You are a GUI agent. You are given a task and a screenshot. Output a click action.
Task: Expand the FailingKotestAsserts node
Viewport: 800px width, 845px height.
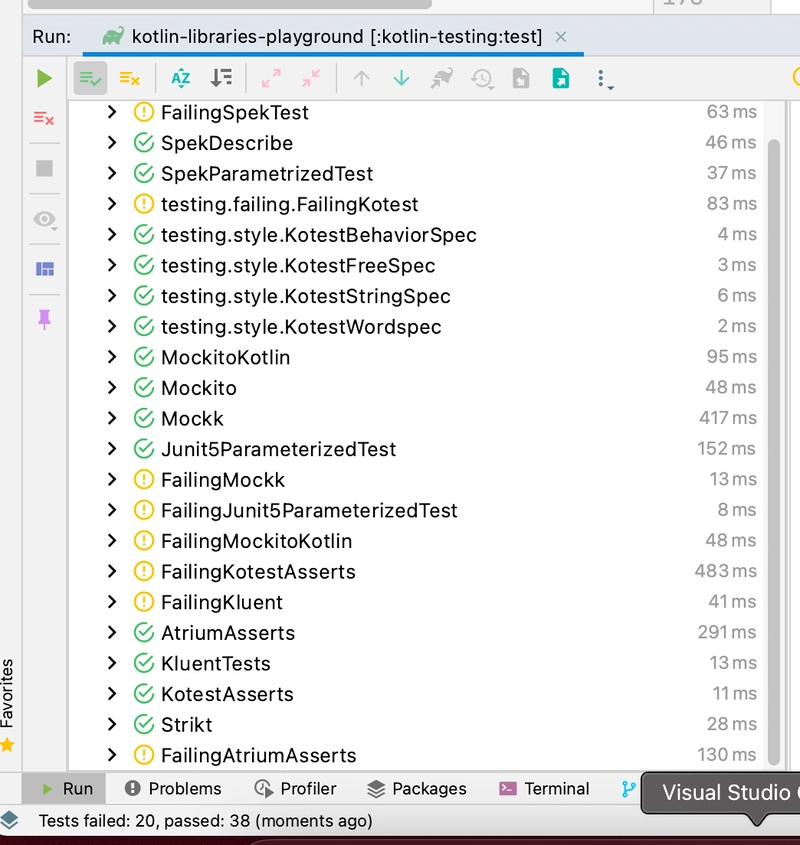point(110,571)
